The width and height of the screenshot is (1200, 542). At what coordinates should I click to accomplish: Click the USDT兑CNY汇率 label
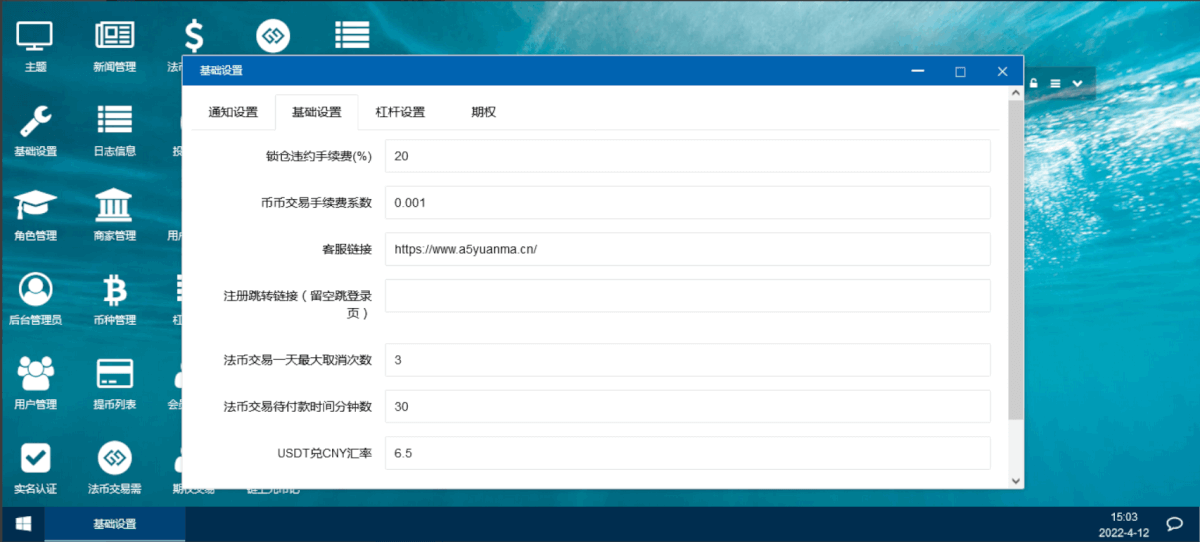[325, 453]
